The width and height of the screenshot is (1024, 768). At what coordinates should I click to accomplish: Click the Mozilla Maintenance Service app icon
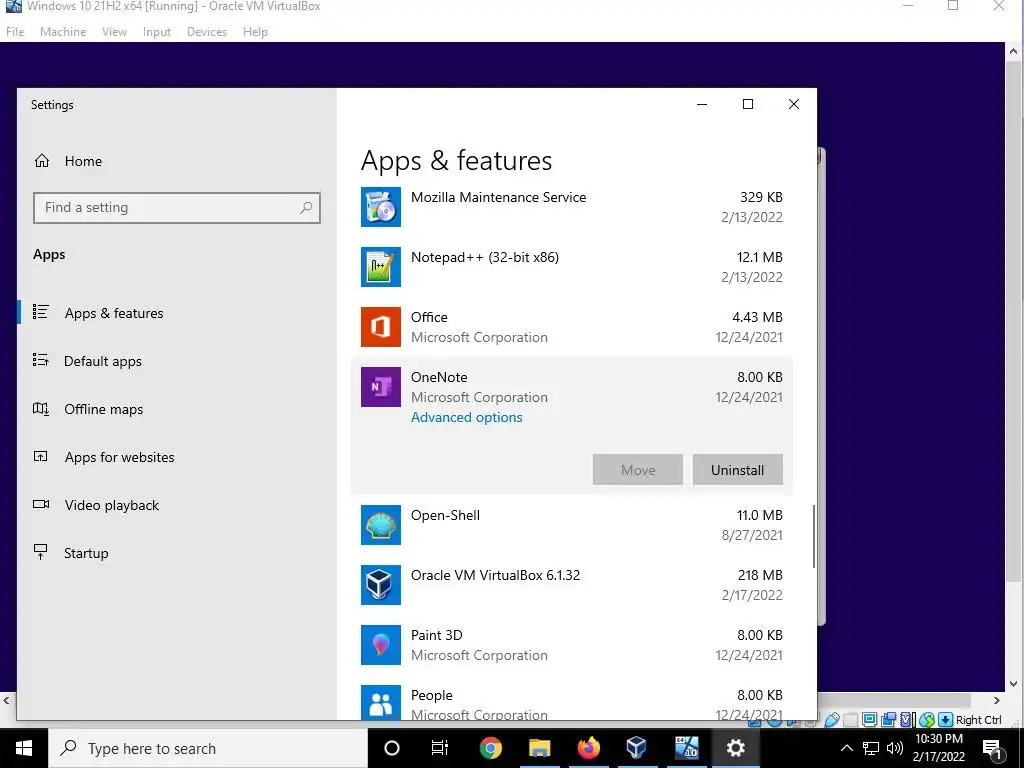[381, 207]
